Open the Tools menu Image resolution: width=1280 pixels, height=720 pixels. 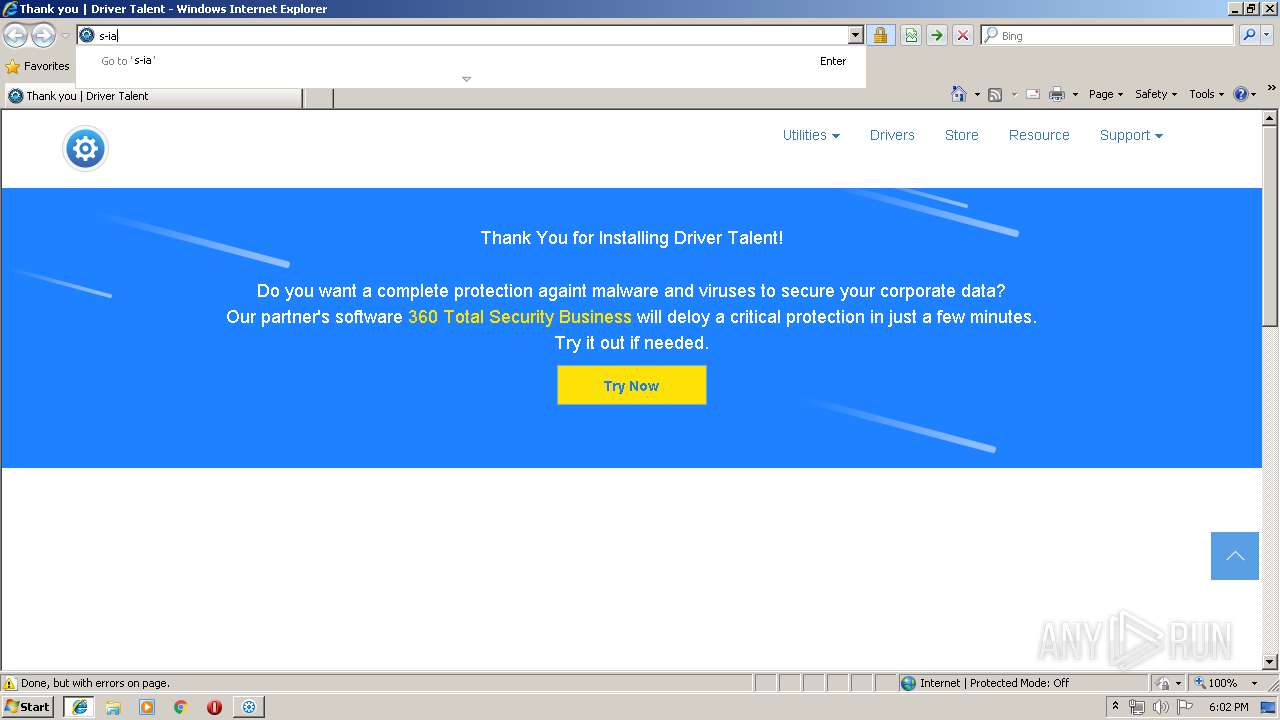pyautogui.click(x=1206, y=94)
